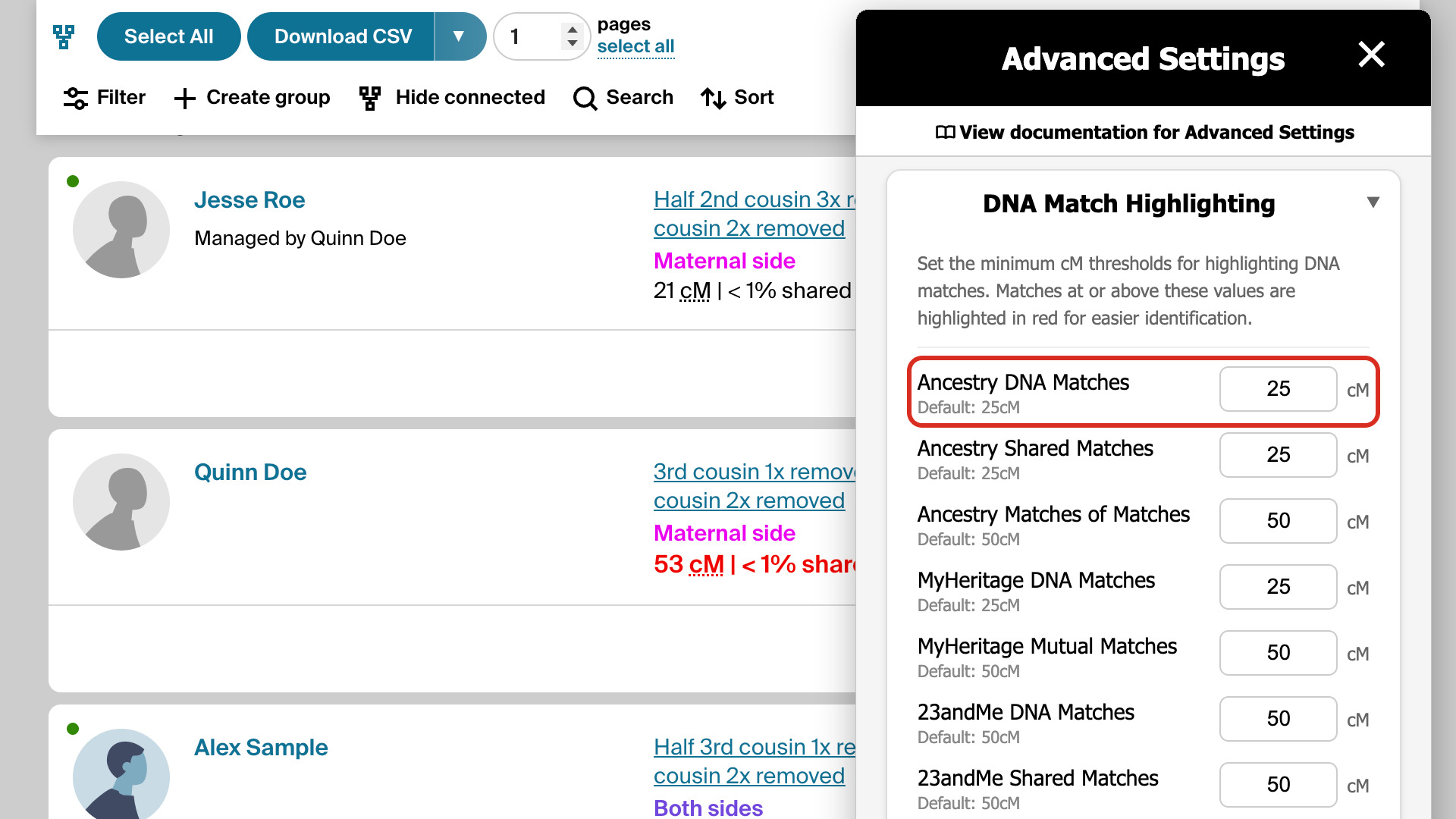Click 'Managed by Quinn Doe' text

coord(300,238)
